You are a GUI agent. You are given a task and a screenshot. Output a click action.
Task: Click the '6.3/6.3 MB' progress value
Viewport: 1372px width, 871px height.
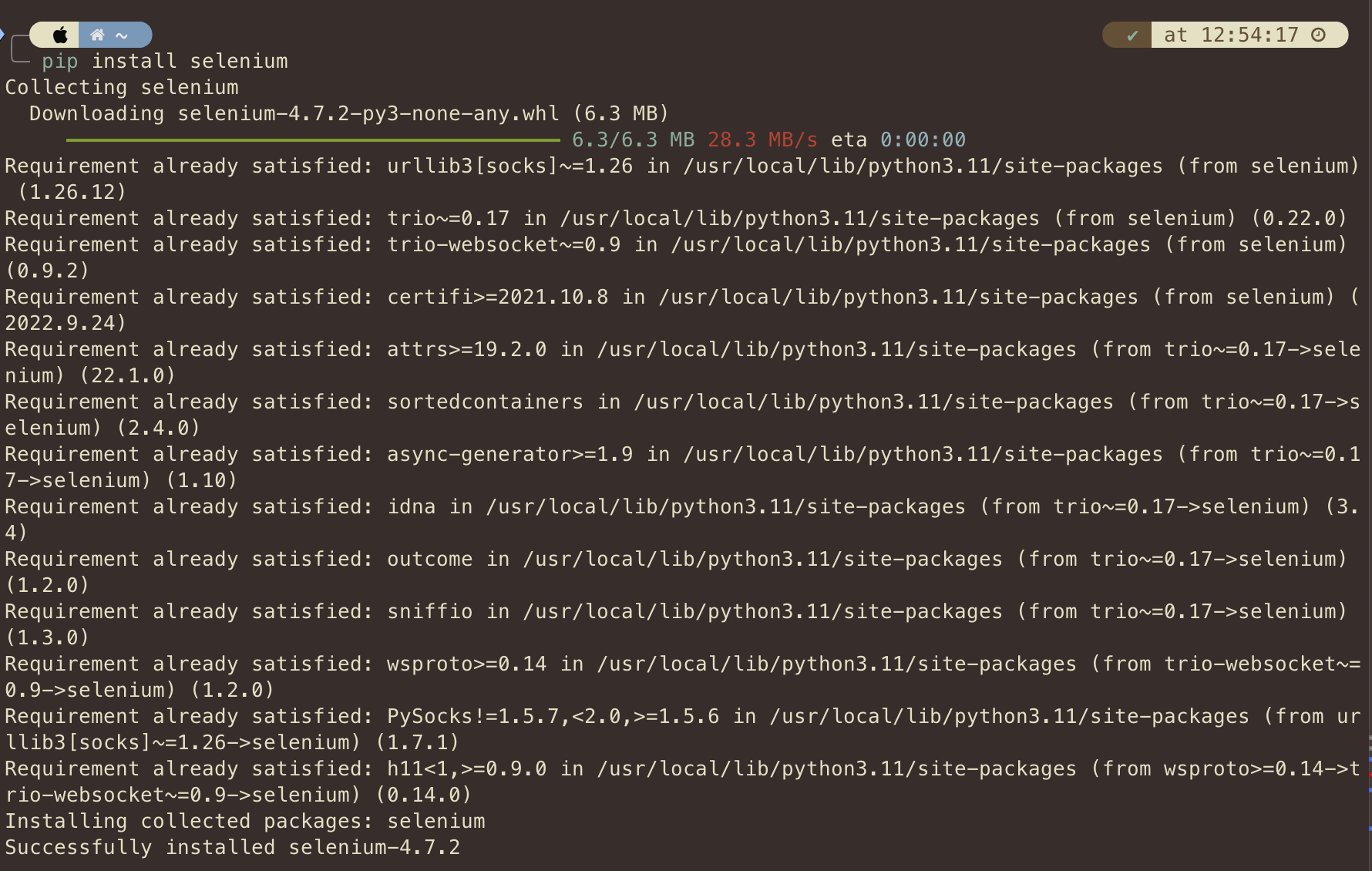click(x=633, y=140)
